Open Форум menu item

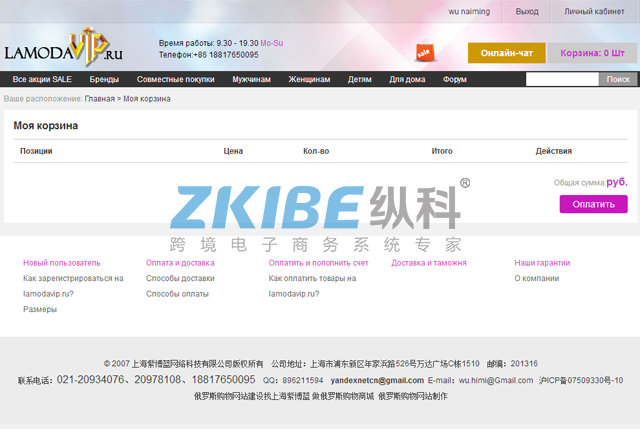tap(455, 79)
